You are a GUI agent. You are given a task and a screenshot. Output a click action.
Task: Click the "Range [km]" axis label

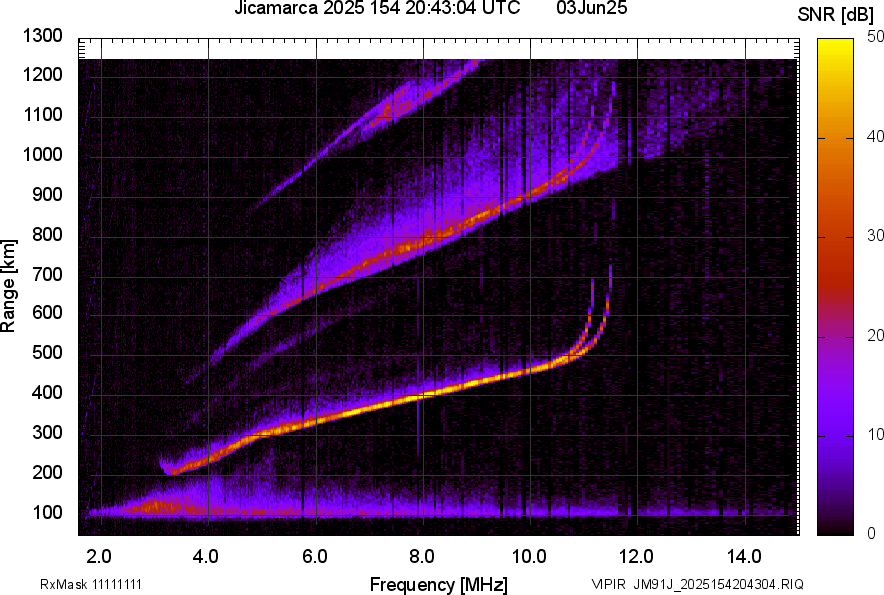8,286
